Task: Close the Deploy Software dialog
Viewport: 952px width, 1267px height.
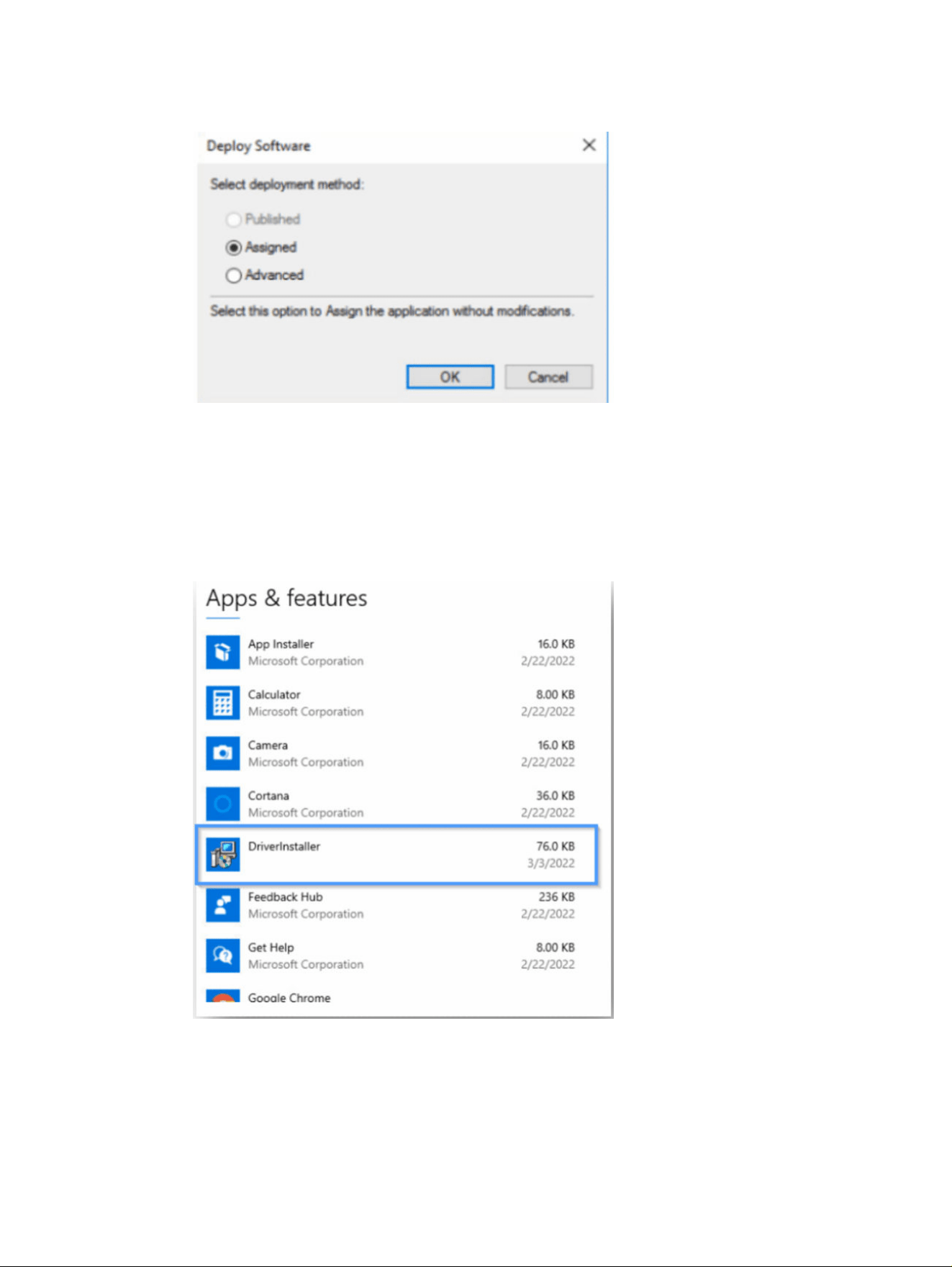Action: pyautogui.click(x=589, y=145)
